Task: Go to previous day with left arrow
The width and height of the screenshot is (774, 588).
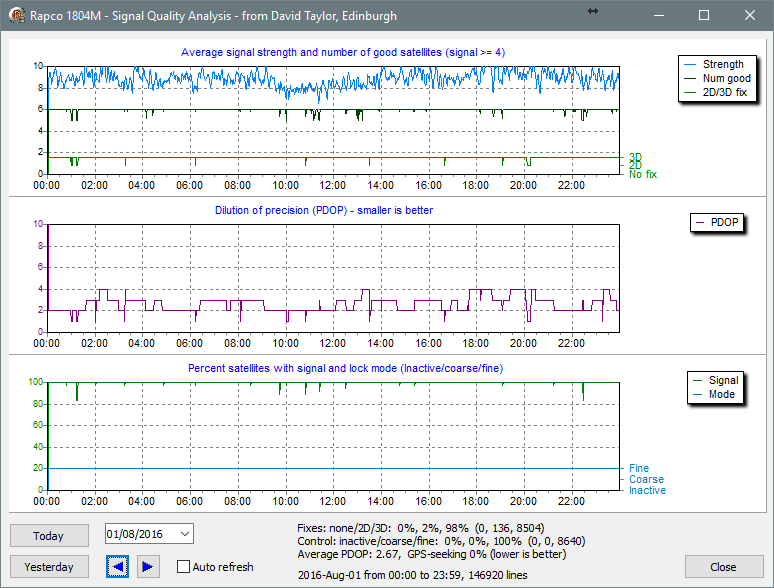Action: point(117,566)
